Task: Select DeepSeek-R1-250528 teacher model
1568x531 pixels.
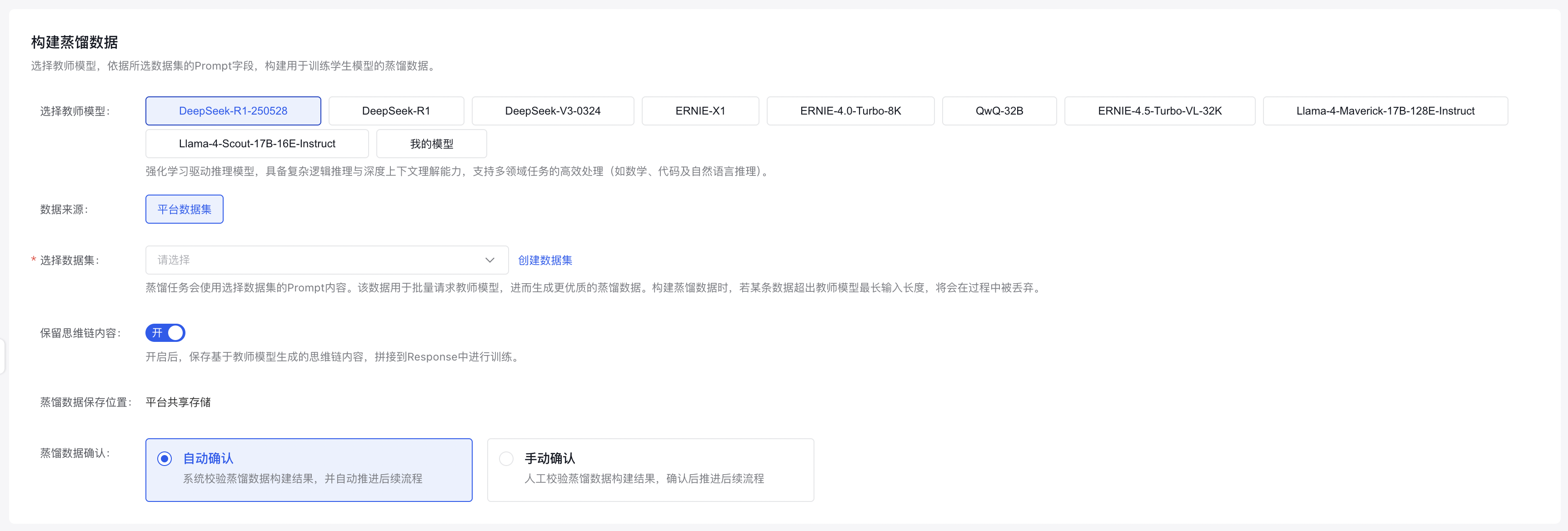Action: (233, 111)
